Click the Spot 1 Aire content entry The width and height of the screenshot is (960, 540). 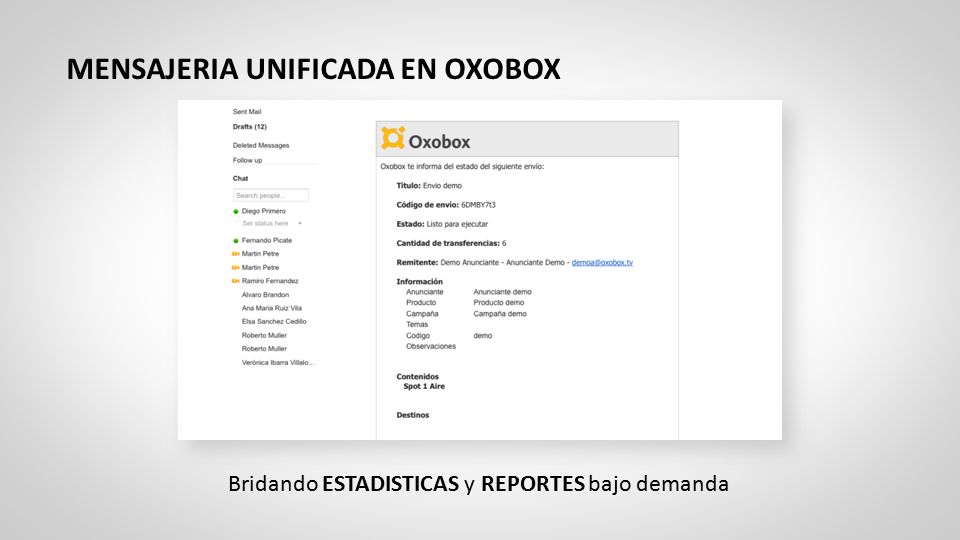click(424, 386)
